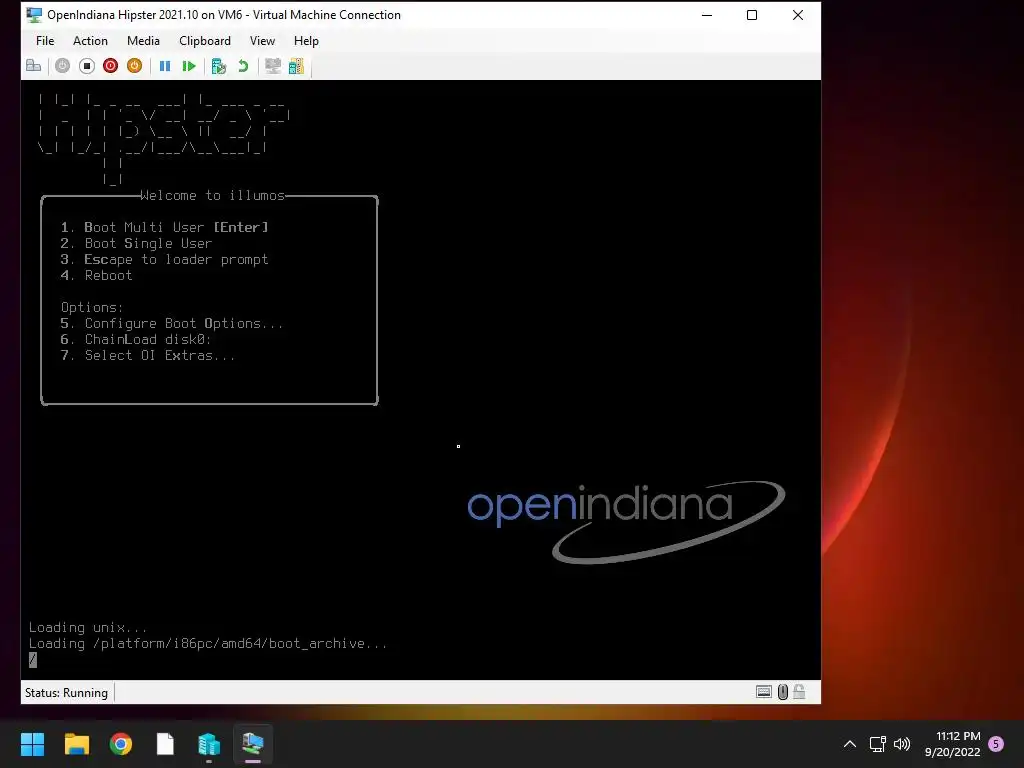Click the 'Status: Running' text
This screenshot has width=1024, height=768.
pos(66,692)
